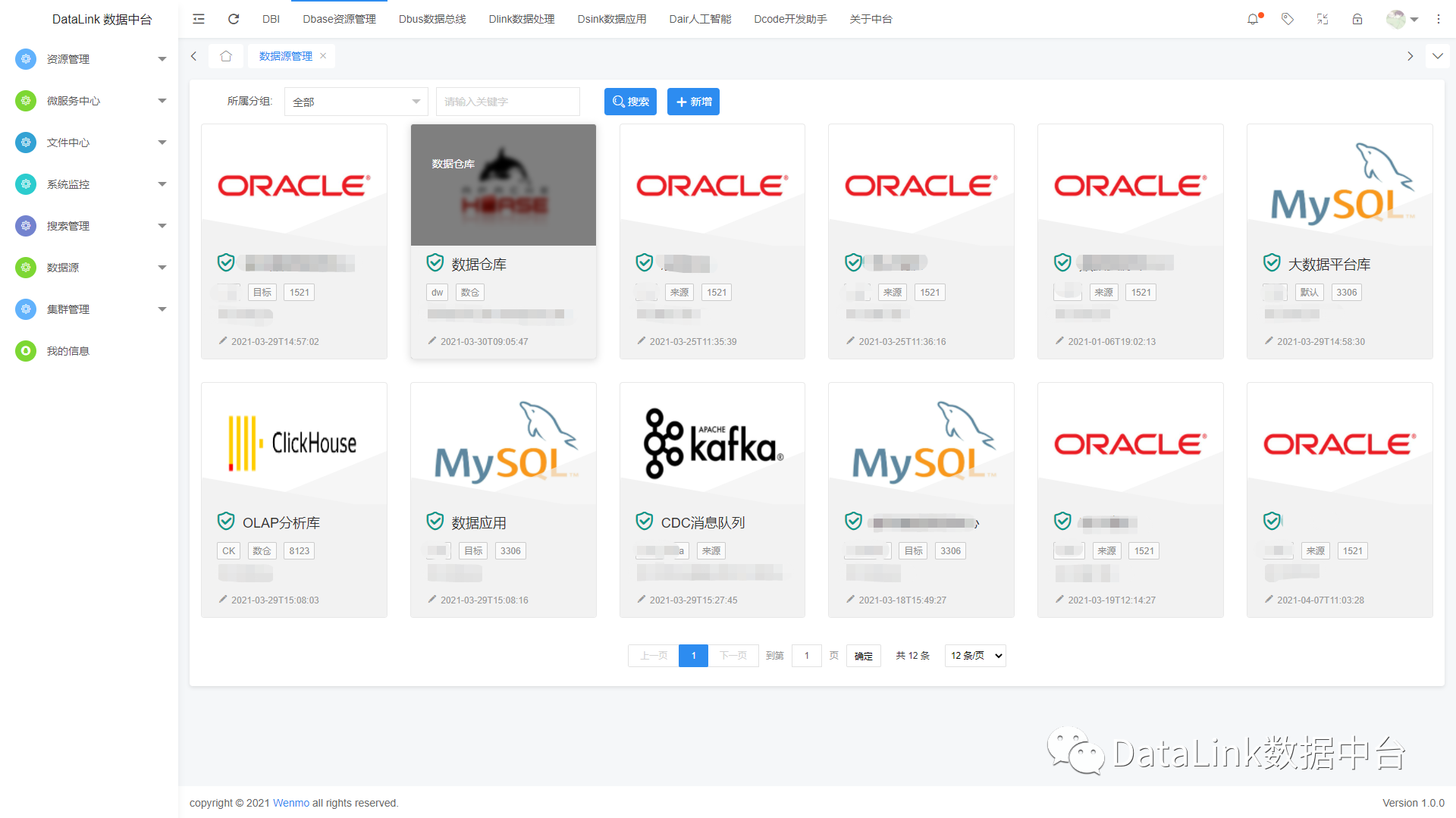Screen dimensions: 1456x818
Task: Click the shield icon on 数据仓库 card
Action: 435,263
